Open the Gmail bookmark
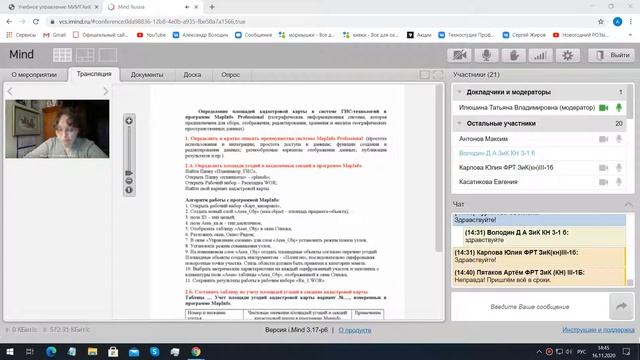Image resolution: width=640 pixels, height=360 pixels. coord(55,35)
